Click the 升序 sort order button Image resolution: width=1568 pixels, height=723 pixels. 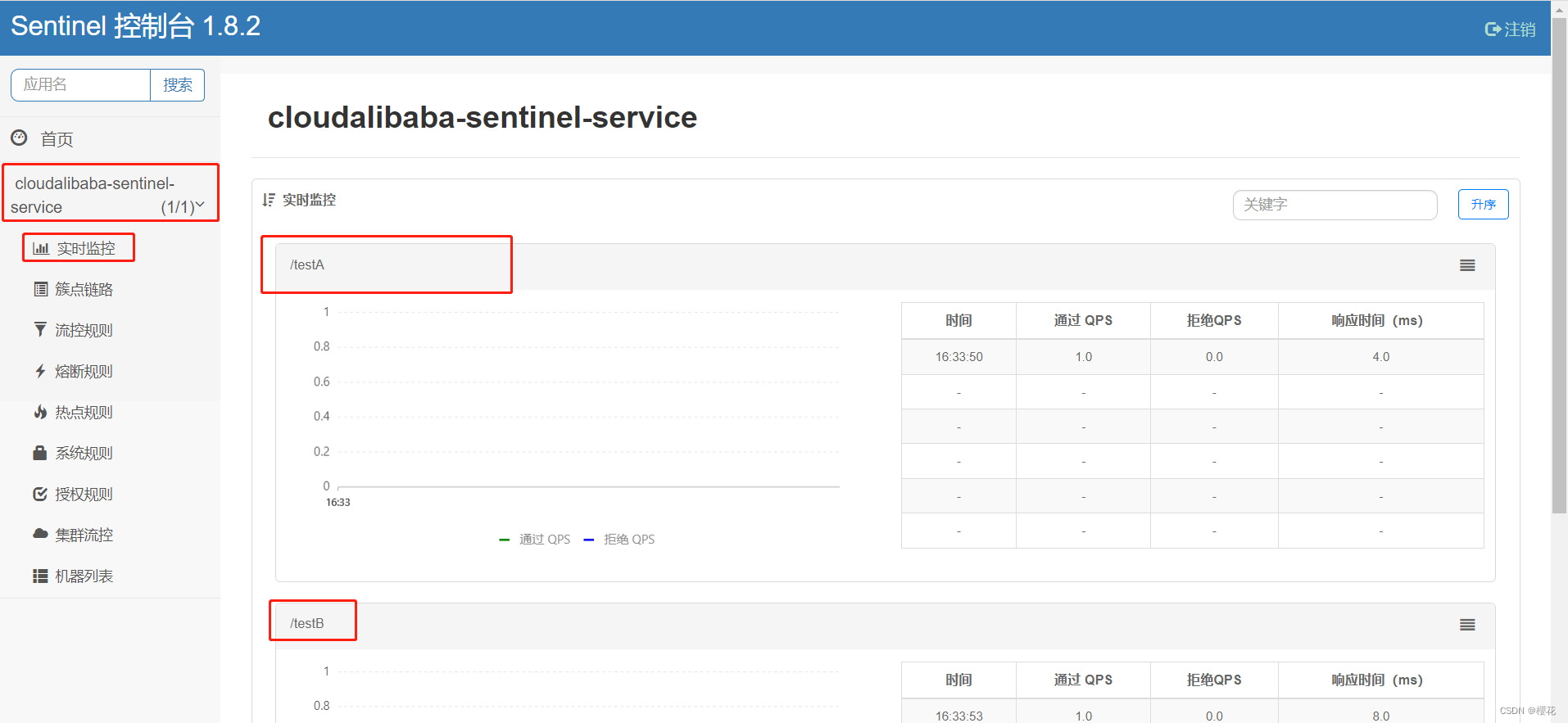pyautogui.click(x=1483, y=204)
